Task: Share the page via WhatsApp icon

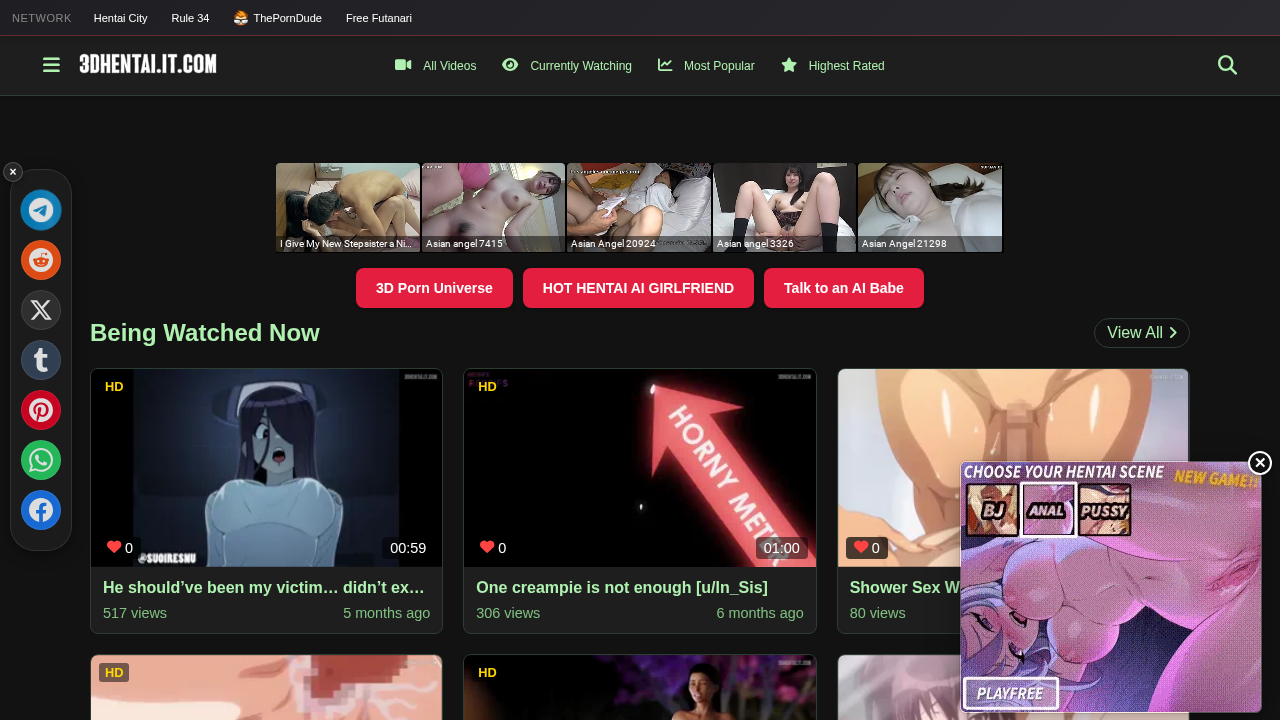Action: pos(41,460)
